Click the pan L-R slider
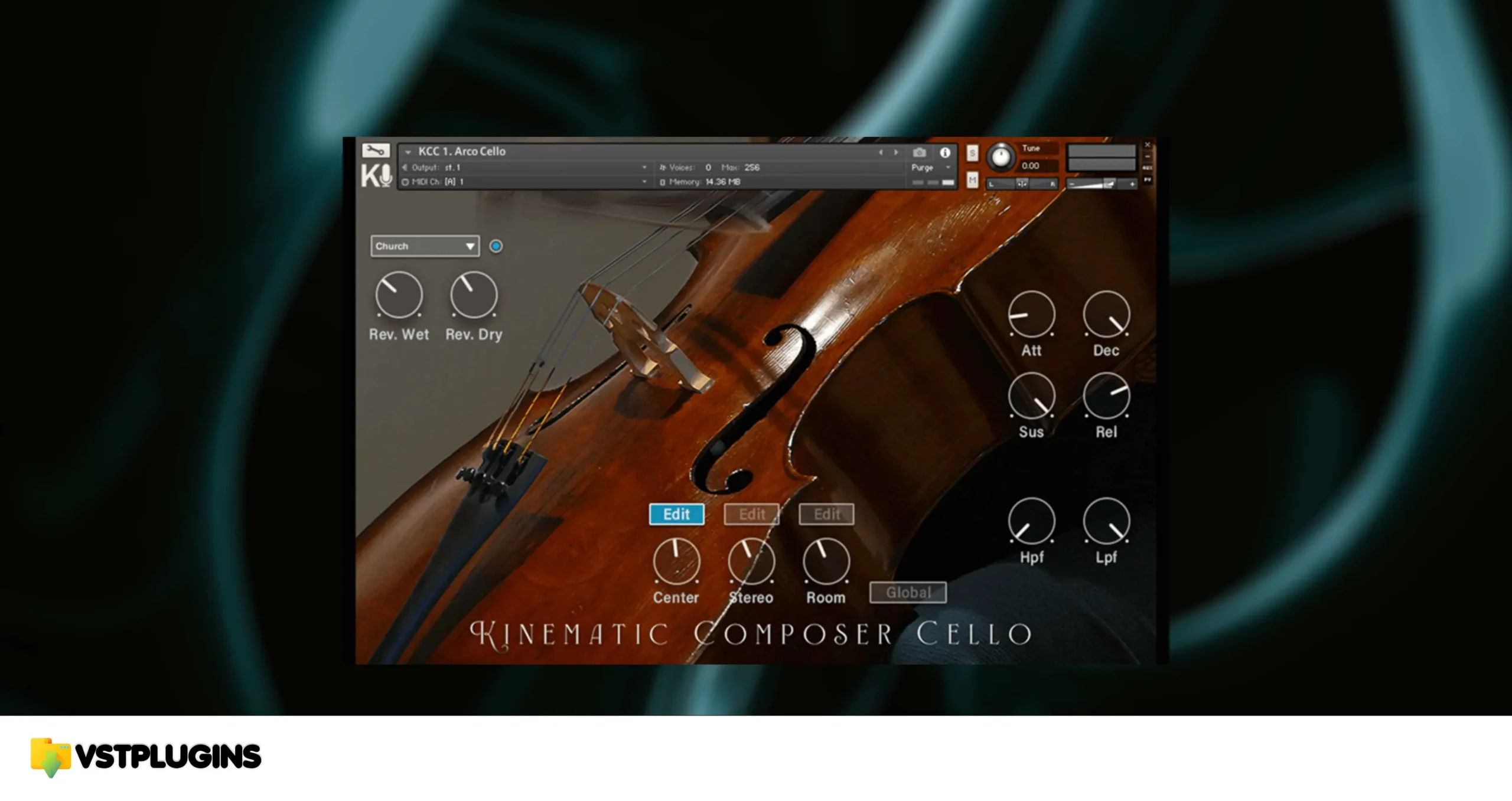 [x=1022, y=184]
